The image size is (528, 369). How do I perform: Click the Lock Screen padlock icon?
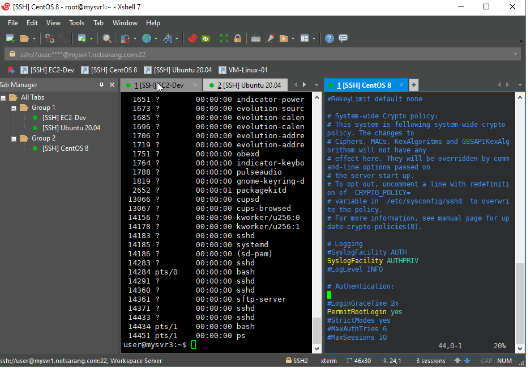237,38
